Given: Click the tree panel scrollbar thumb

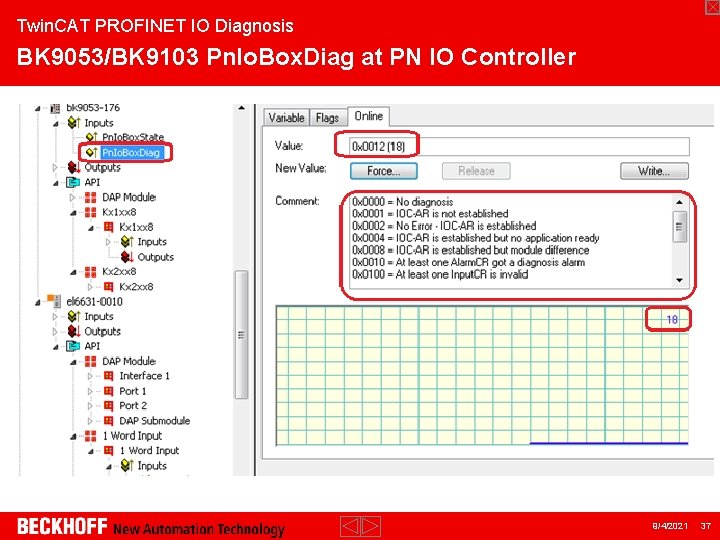Looking at the screenshot, I should click(241, 334).
